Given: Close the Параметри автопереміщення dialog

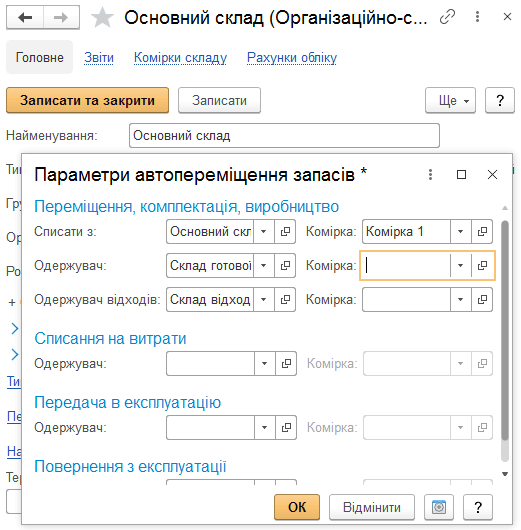Looking at the screenshot, I should (x=492, y=174).
